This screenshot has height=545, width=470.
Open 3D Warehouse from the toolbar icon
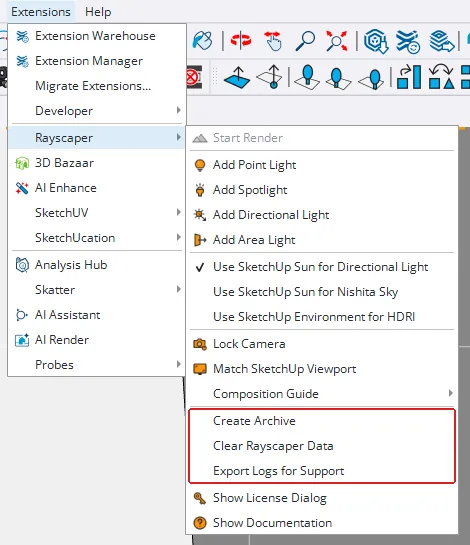(x=376, y=41)
